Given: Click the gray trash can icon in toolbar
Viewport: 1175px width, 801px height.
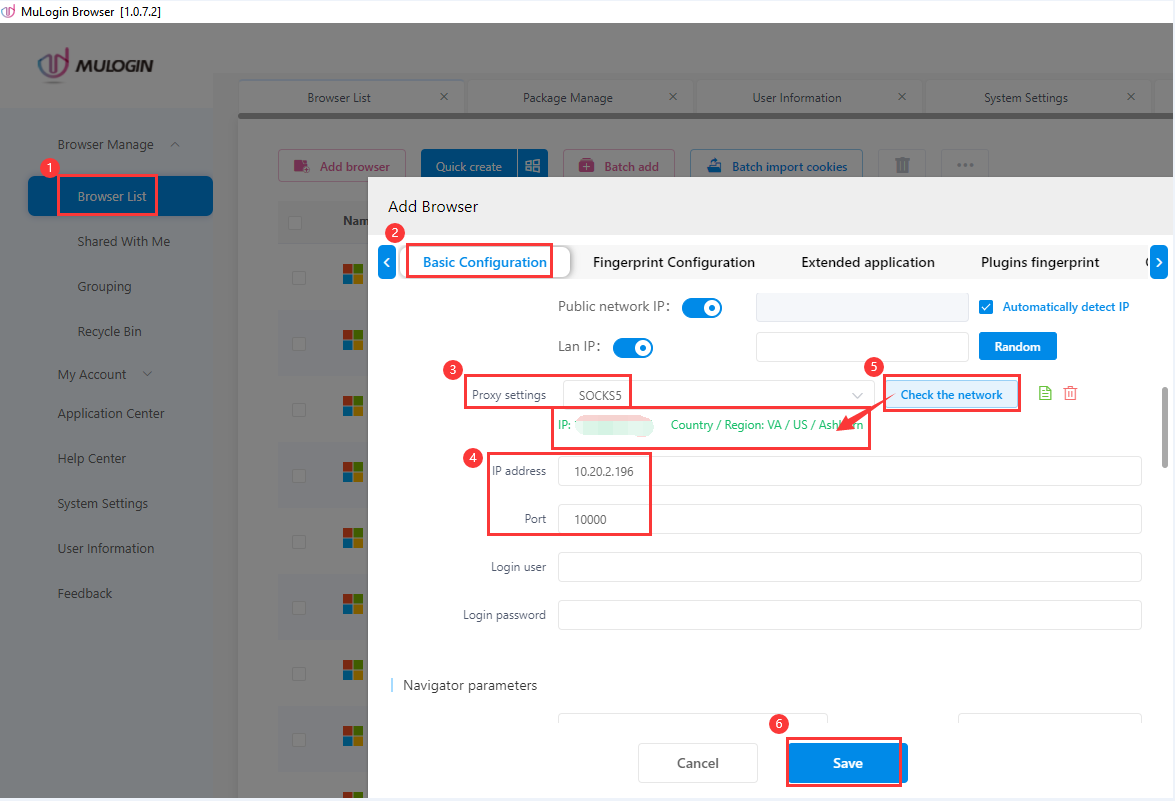Looking at the screenshot, I should point(902,166).
